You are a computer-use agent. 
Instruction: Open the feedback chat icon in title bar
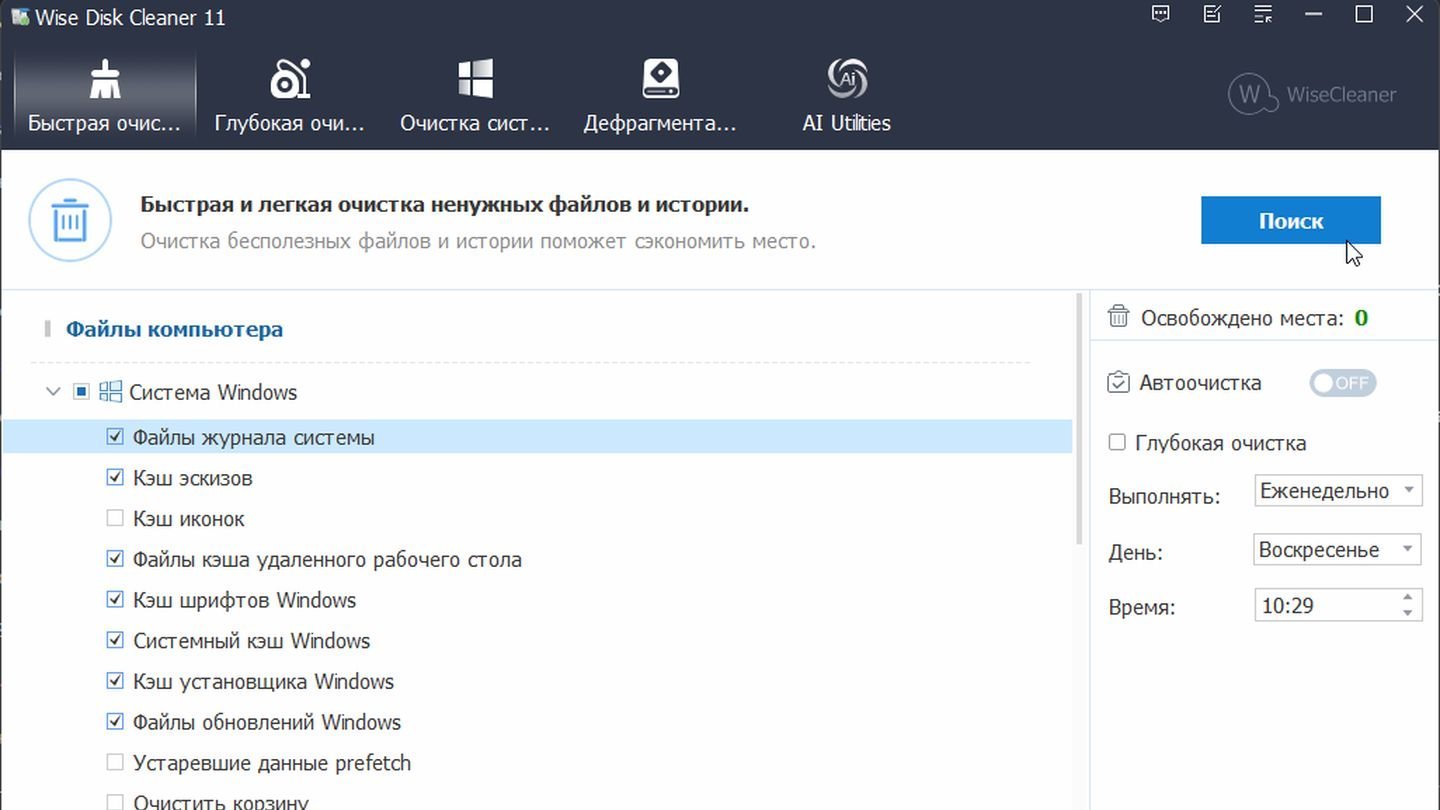tap(1160, 14)
